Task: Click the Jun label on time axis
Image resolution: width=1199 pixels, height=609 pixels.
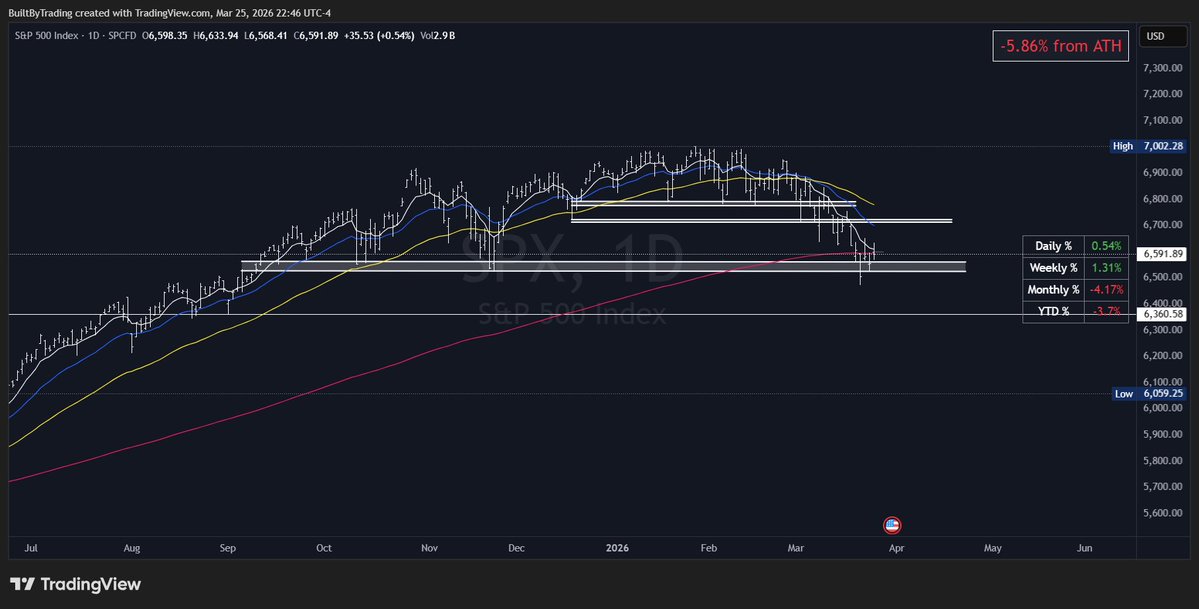Action: (1084, 549)
